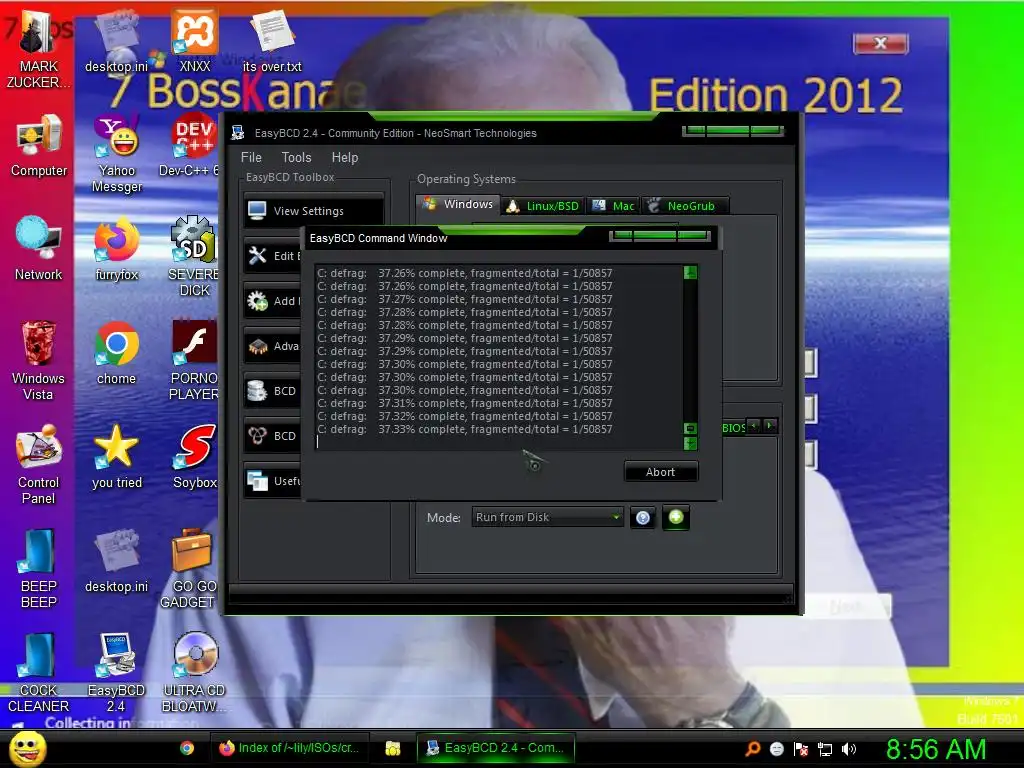Click the Advanced Settings toolbox button

pyautogui.click(x=273, y=346)
